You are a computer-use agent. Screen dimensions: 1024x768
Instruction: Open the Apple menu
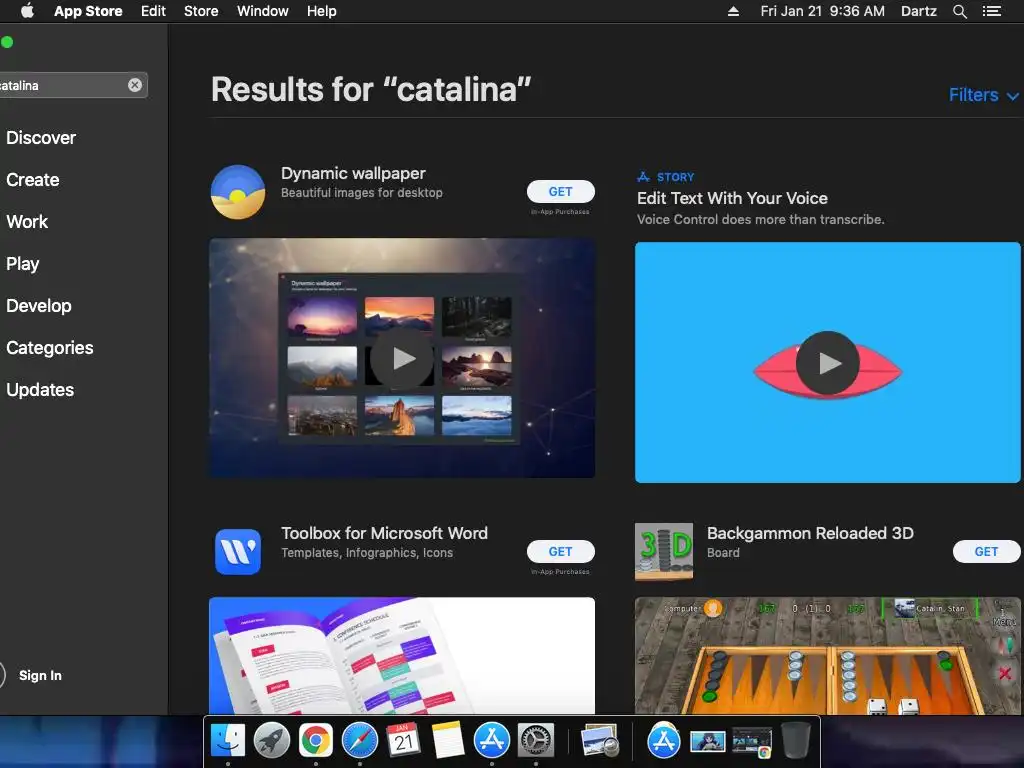coord(27,11)
